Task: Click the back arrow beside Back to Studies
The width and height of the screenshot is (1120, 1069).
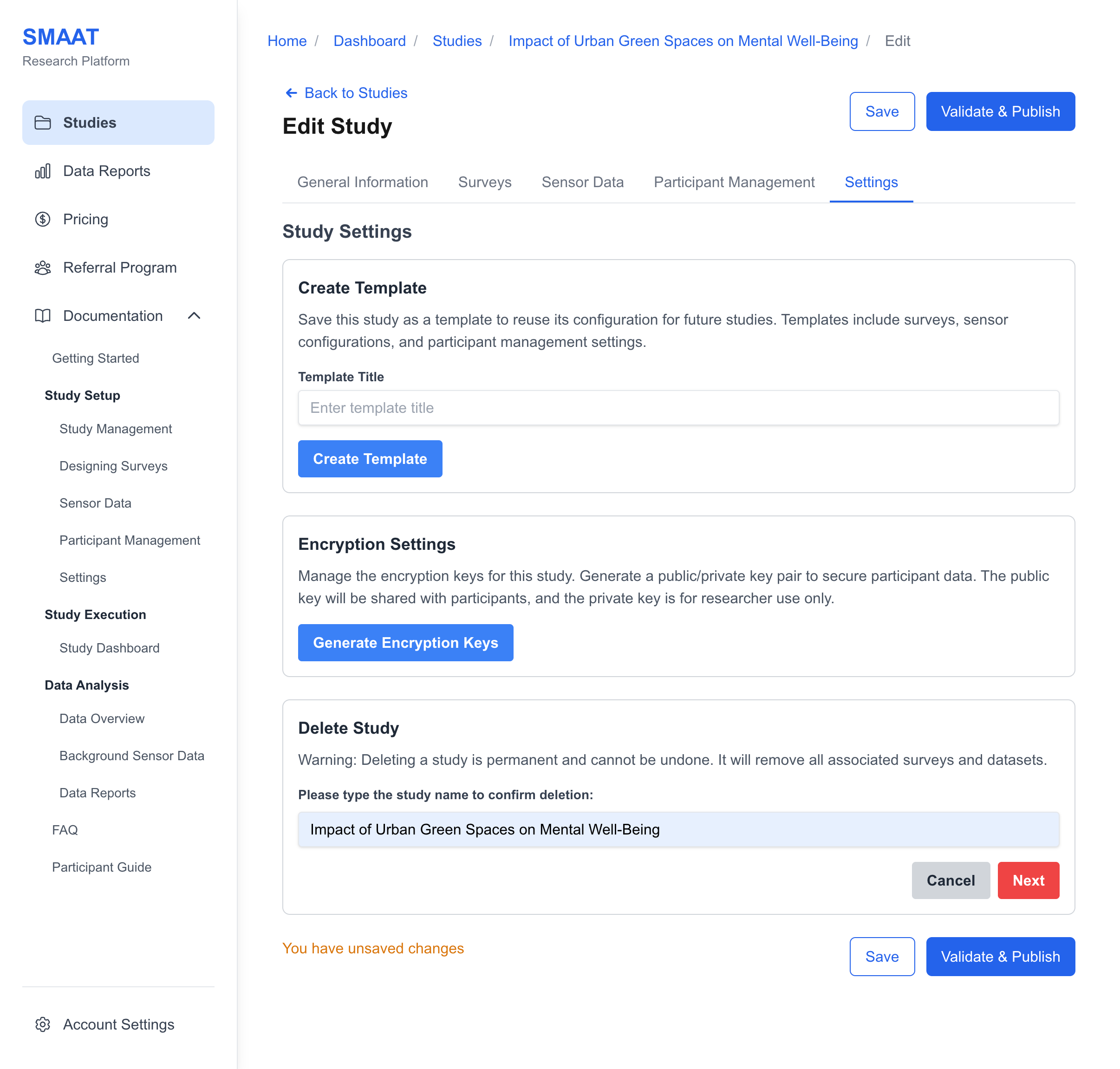Action: [291, 93]
